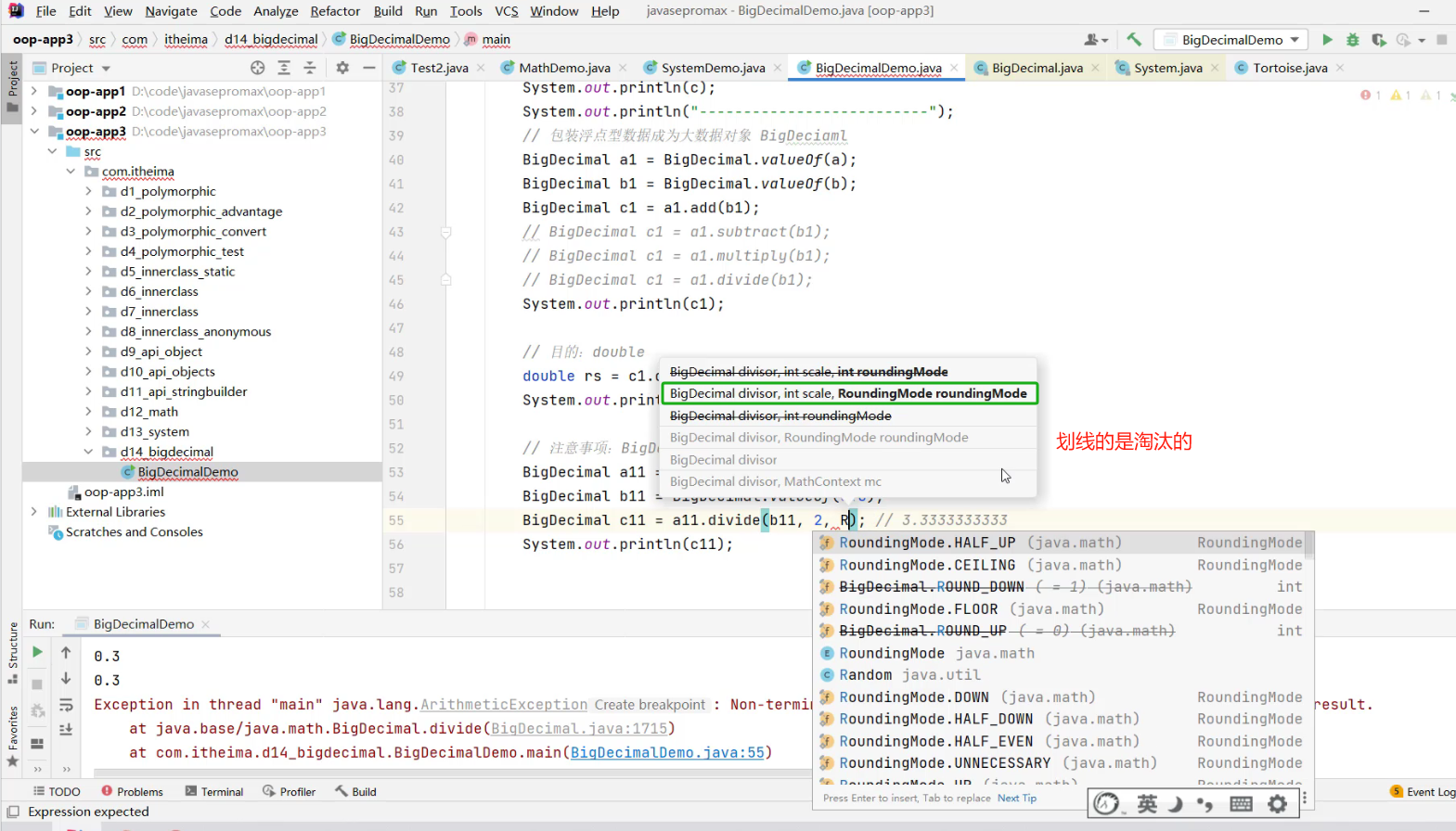Viewport: 1456px width, 831px height.
Task: Switch to the Tortoise.java tab
Action: tap(1290, 68)
